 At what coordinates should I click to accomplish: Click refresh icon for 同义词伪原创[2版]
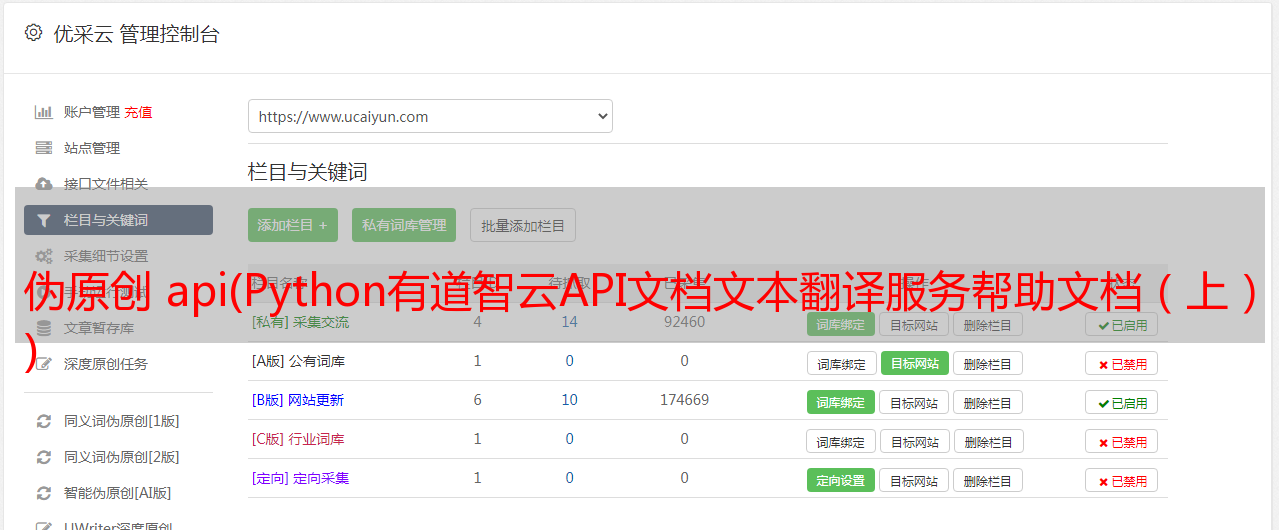tap(44, 457)
